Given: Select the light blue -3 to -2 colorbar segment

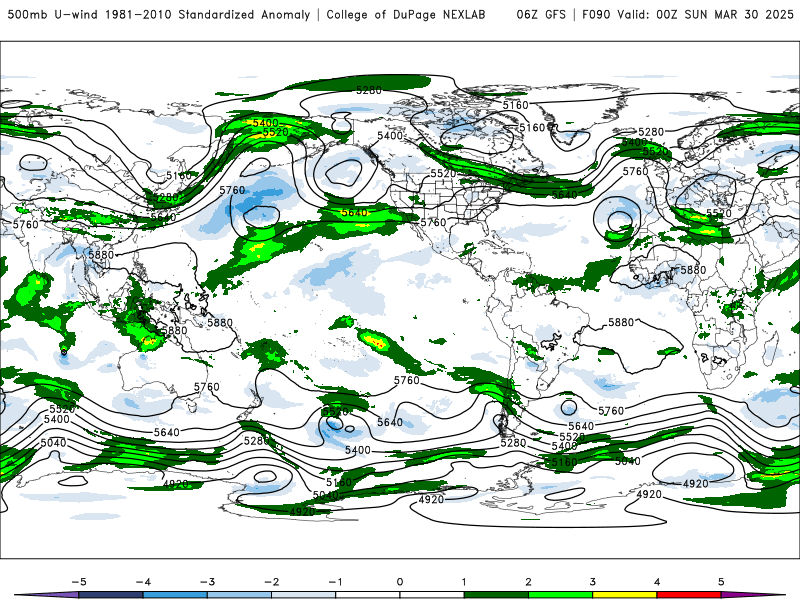Looking at the screenshot, I should pos(239,595).
